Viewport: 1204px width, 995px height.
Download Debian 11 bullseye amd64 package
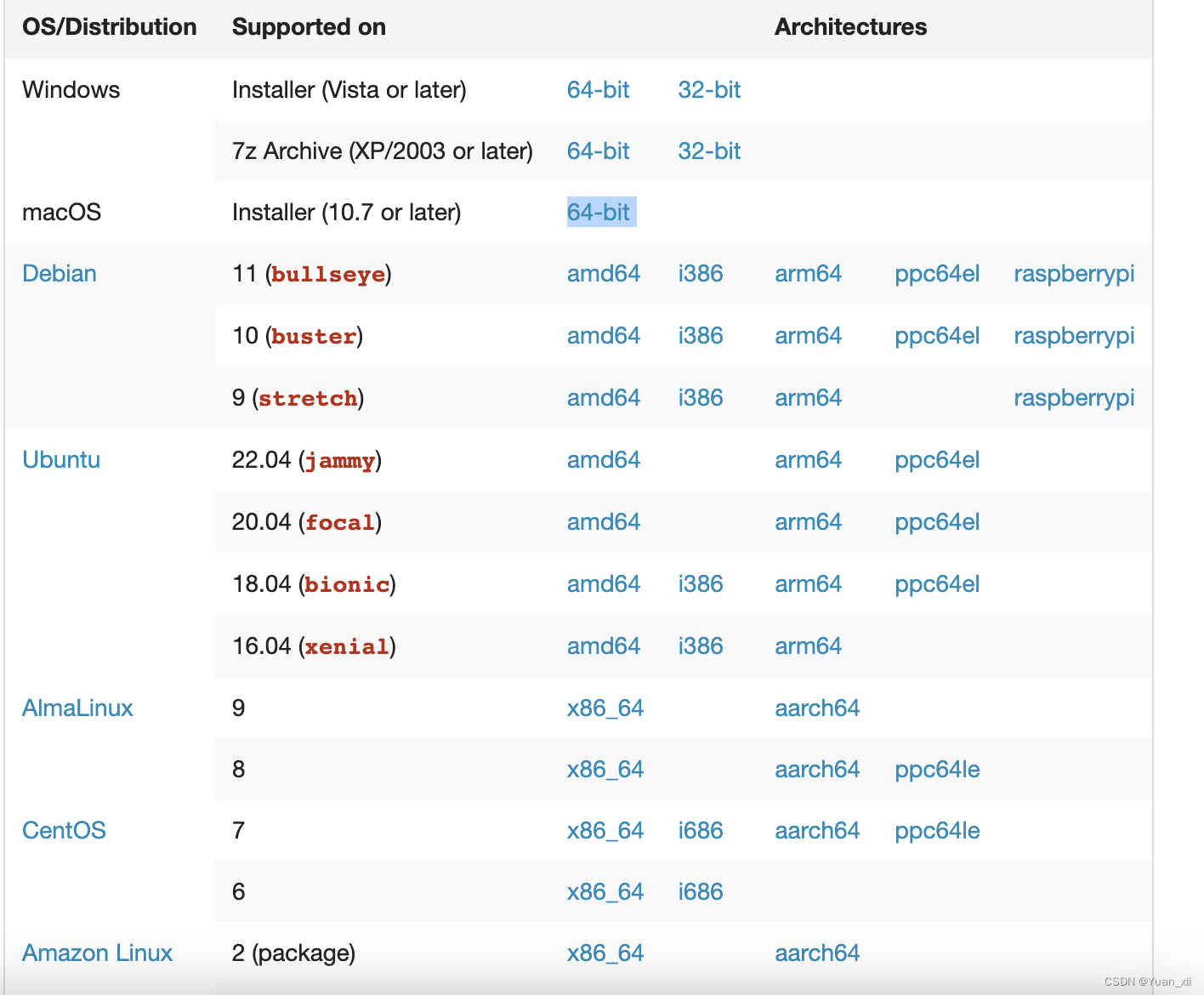(604, 274)
